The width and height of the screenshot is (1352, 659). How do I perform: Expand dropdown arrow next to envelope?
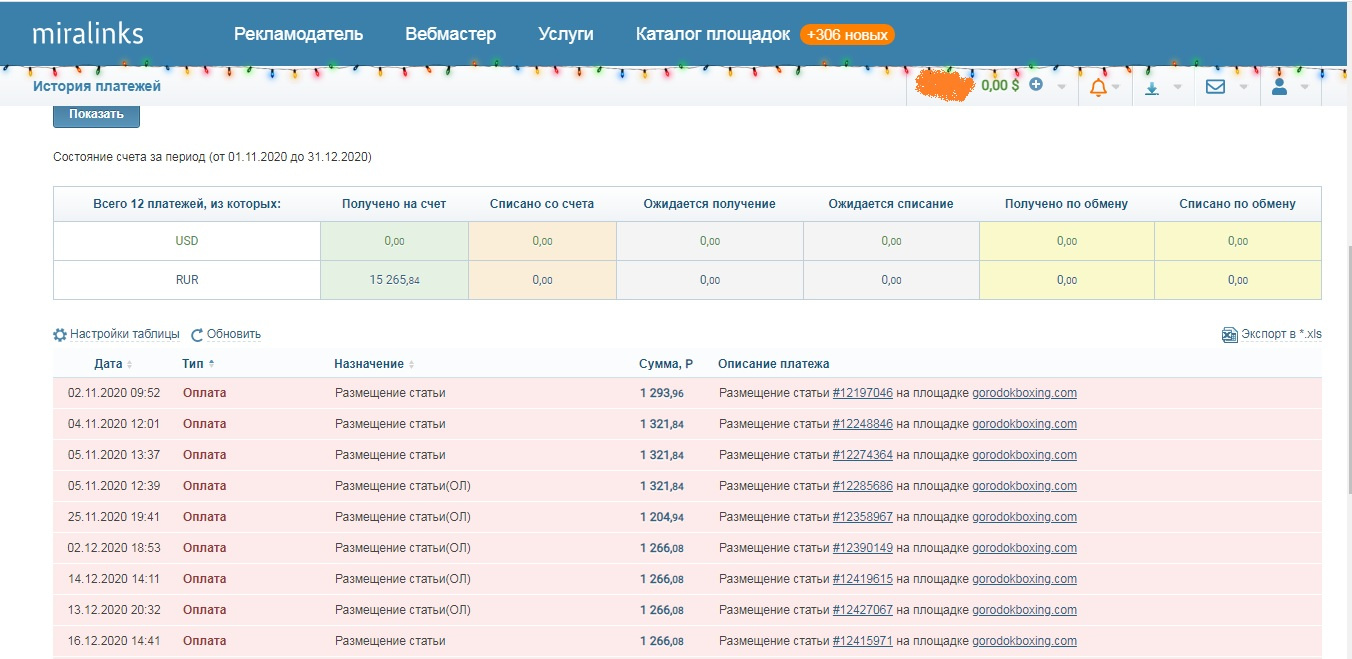click(x=1243, y=87)
